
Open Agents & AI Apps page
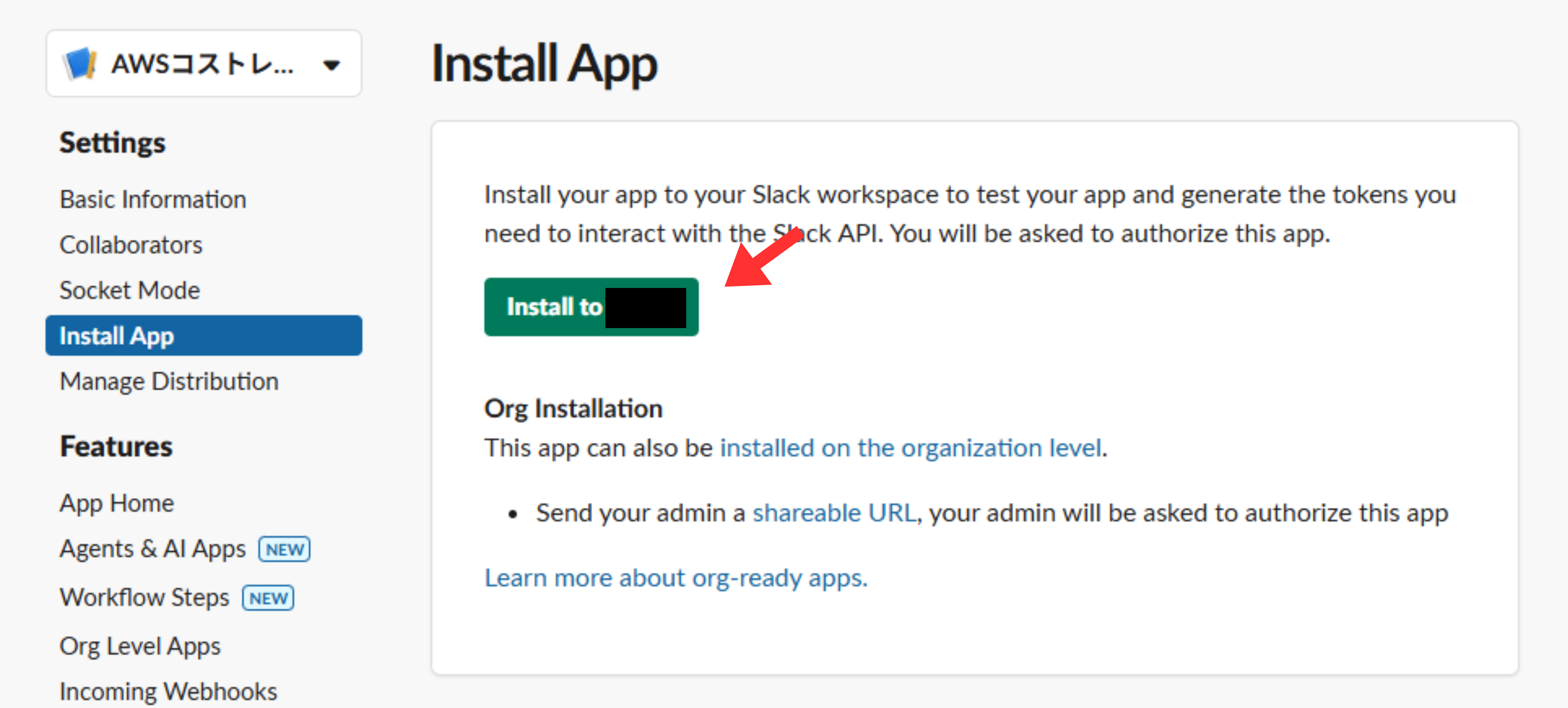153,549
